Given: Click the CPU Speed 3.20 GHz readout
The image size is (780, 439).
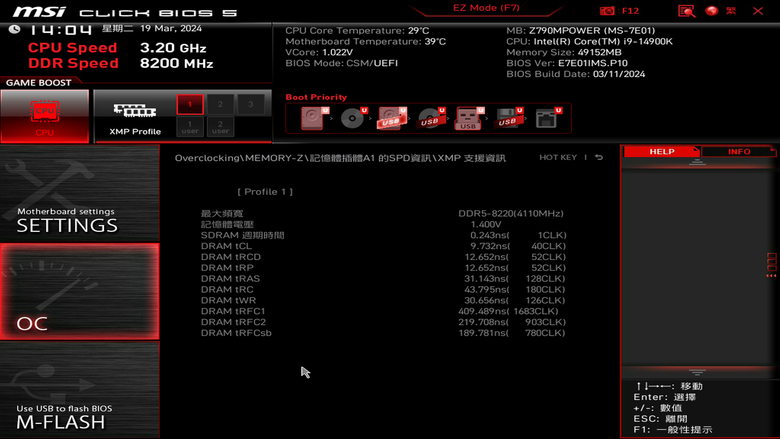Looking at the screenshot, I should tap(117, 48).
